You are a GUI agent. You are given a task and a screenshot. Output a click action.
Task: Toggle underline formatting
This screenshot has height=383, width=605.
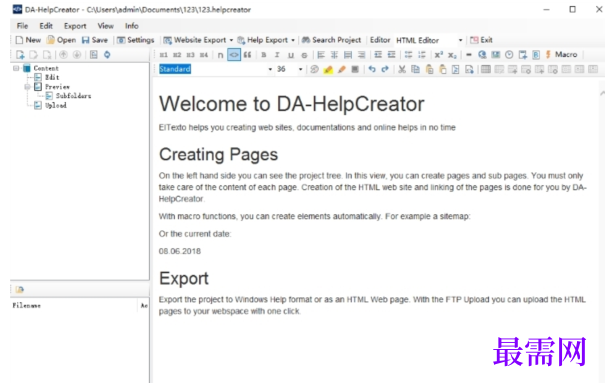[291, 55]
